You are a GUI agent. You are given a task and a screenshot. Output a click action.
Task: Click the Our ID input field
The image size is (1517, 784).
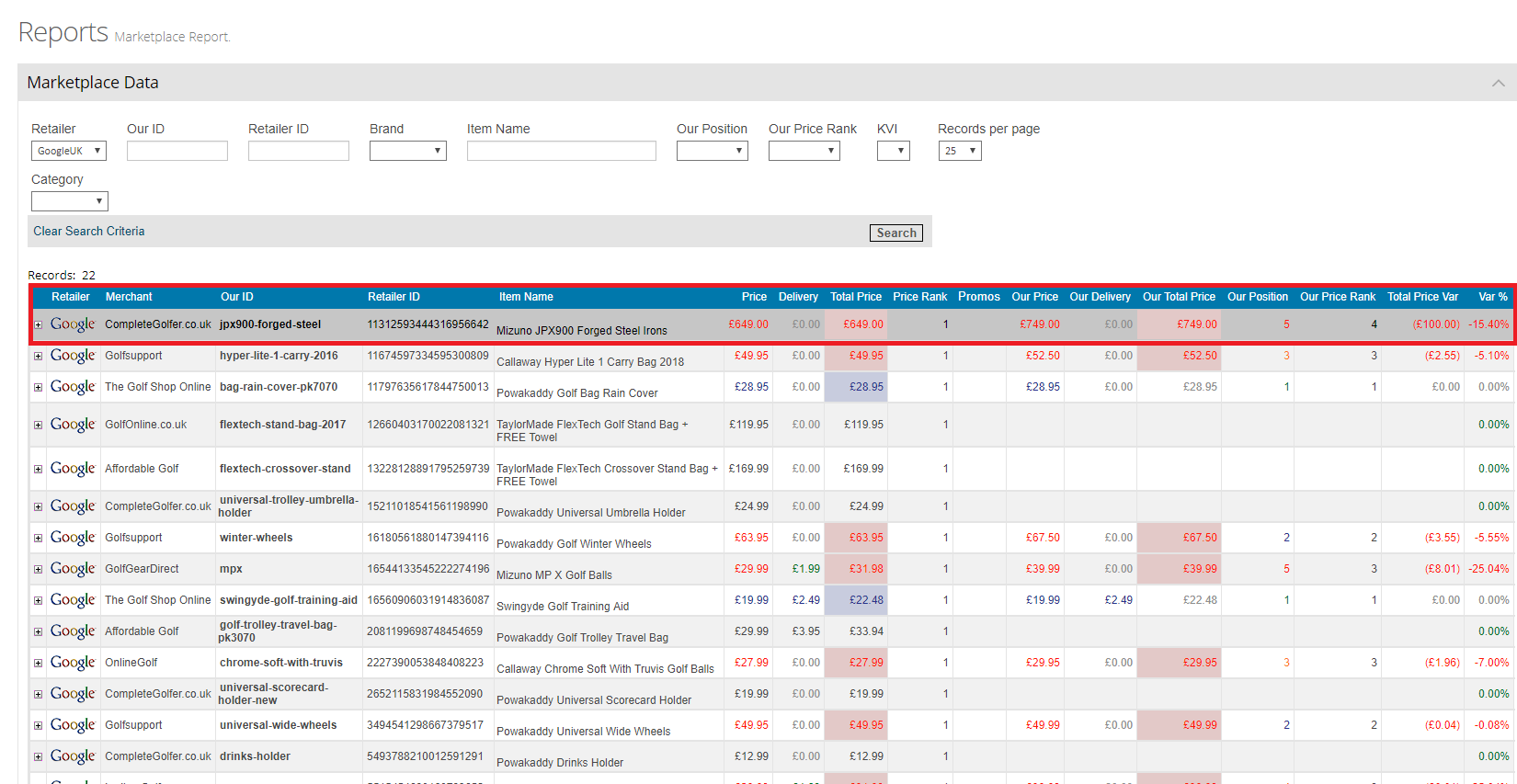click(177, 151)
